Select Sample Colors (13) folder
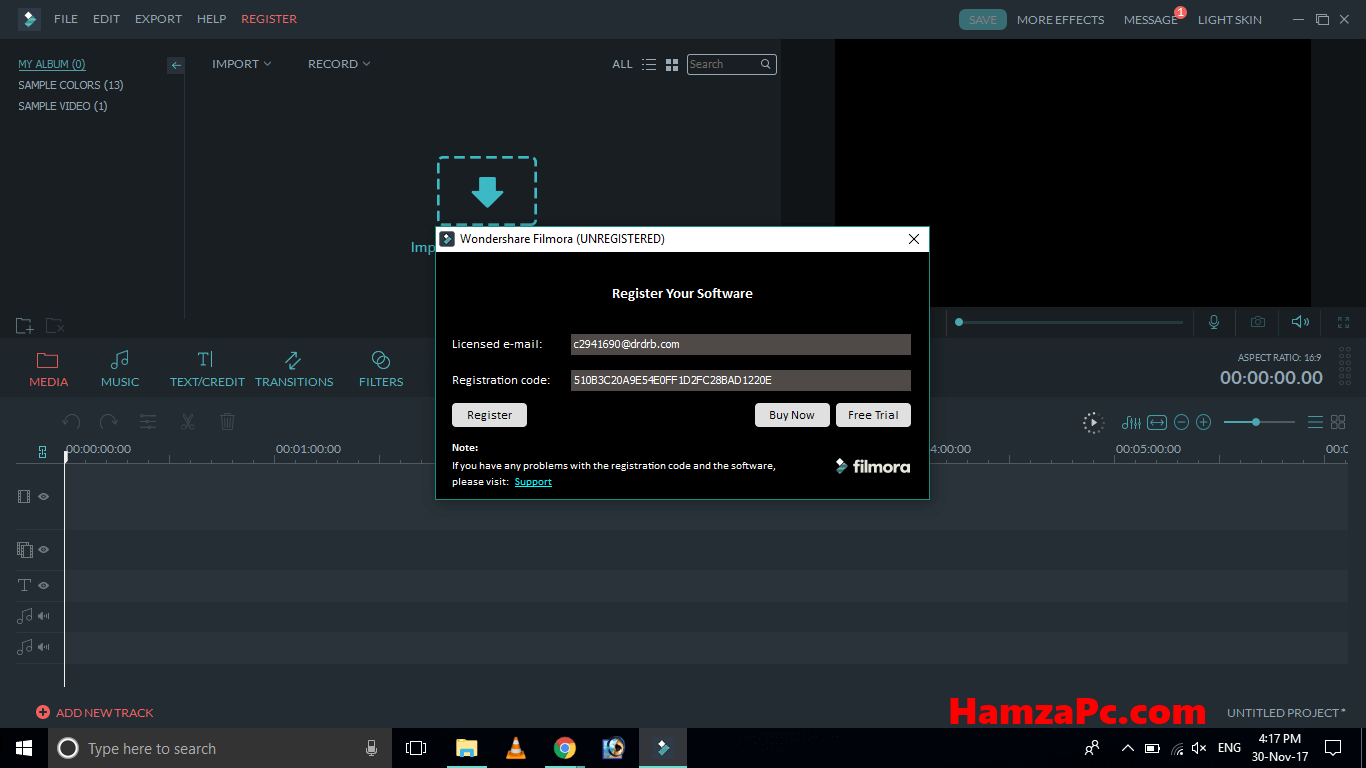This screenshot has height=768, width=1366. 71,85
